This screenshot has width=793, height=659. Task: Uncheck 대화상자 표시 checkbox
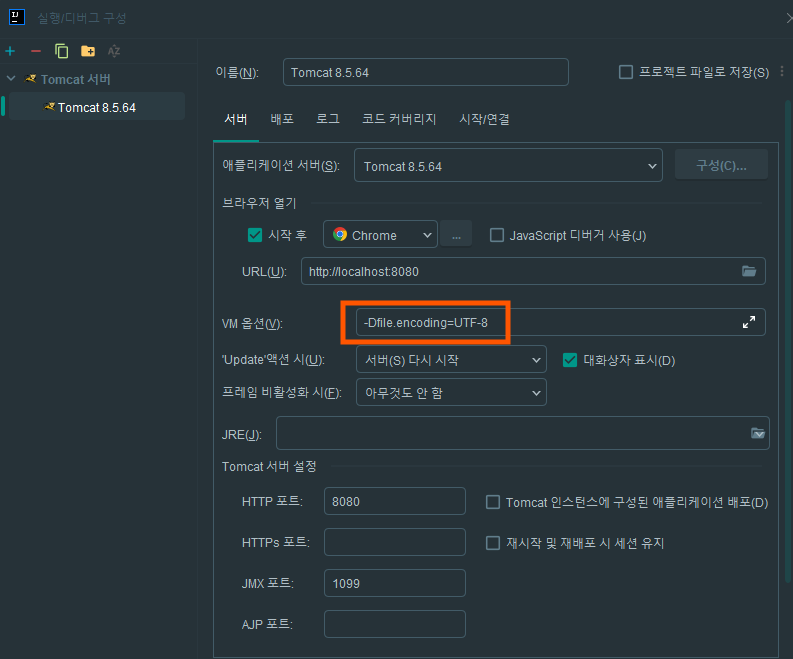570,360
